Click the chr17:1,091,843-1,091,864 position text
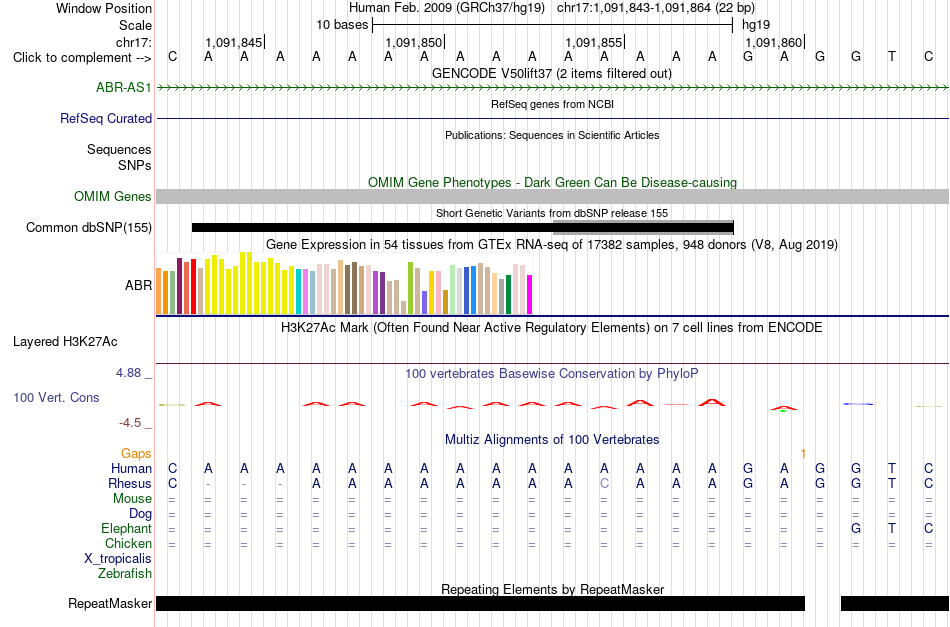Viewport: 950px width, 627px height. click(656, 8)
